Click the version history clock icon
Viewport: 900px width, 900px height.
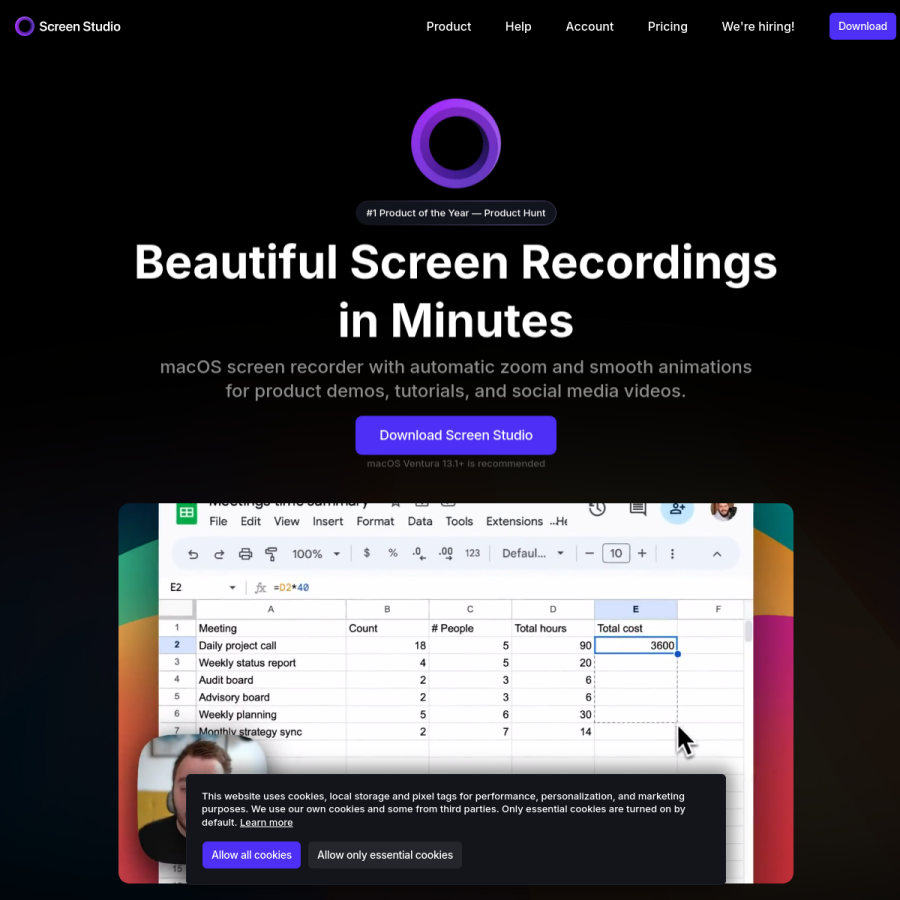point(597,509)
